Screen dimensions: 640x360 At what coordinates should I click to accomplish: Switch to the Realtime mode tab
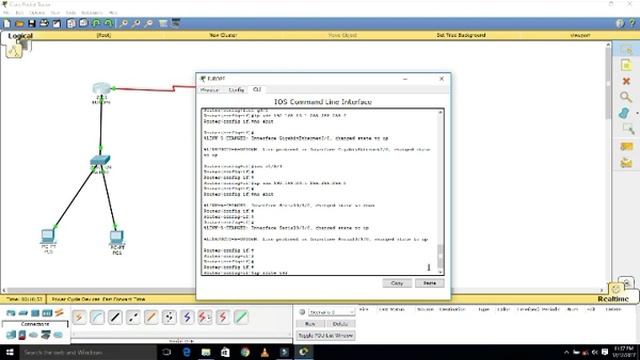(613, 299)
